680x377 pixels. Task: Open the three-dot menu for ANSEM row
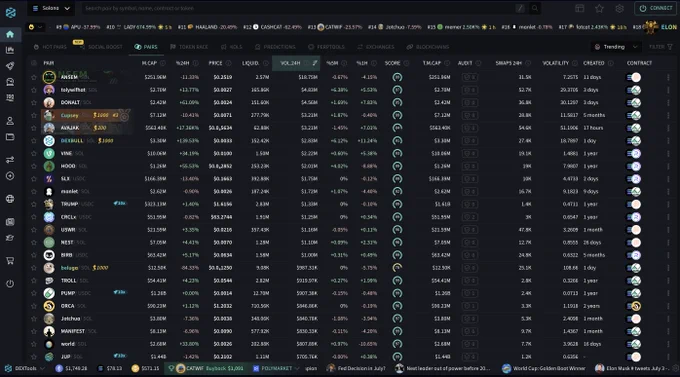pos(668,77)
